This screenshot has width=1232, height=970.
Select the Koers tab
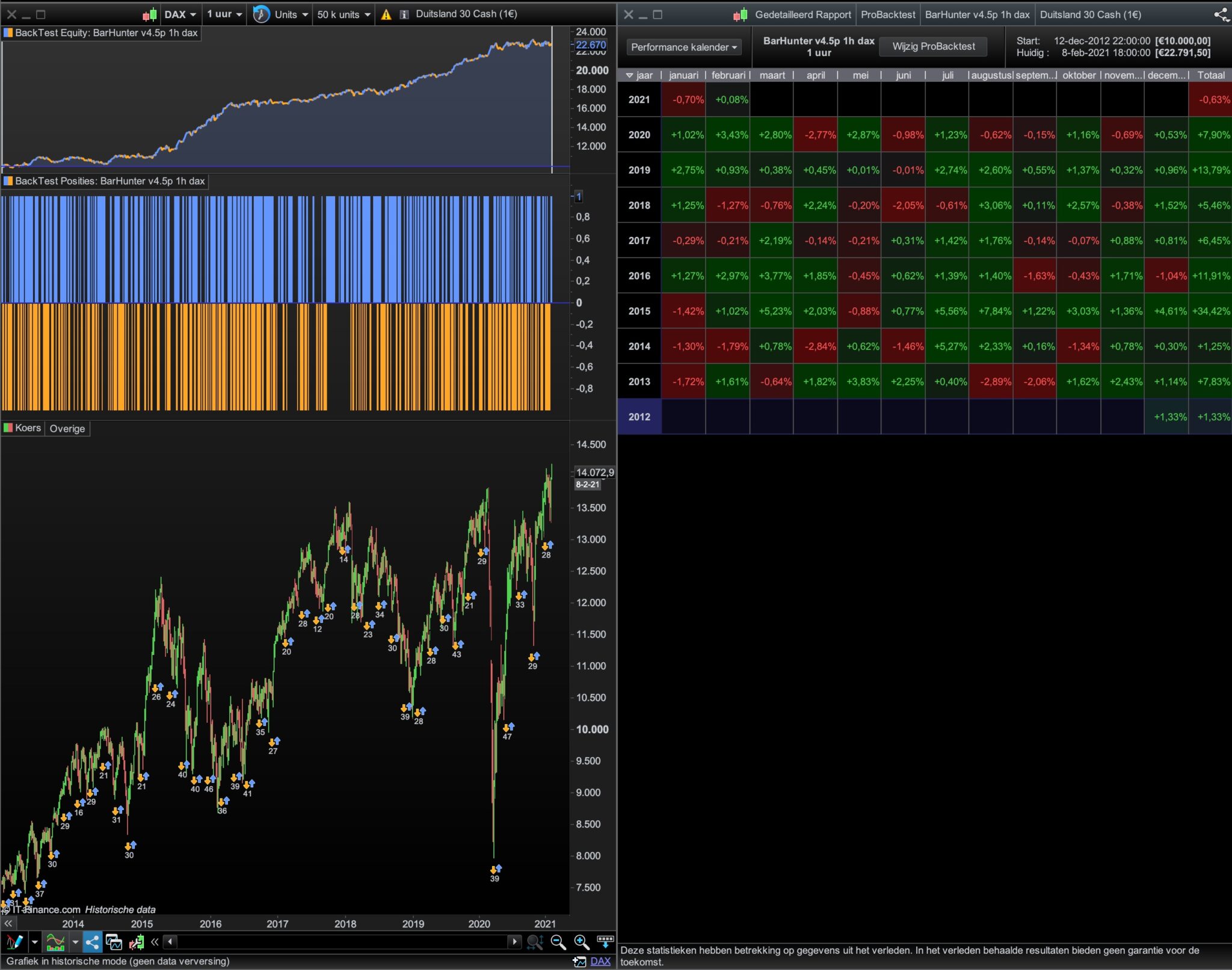23,428
